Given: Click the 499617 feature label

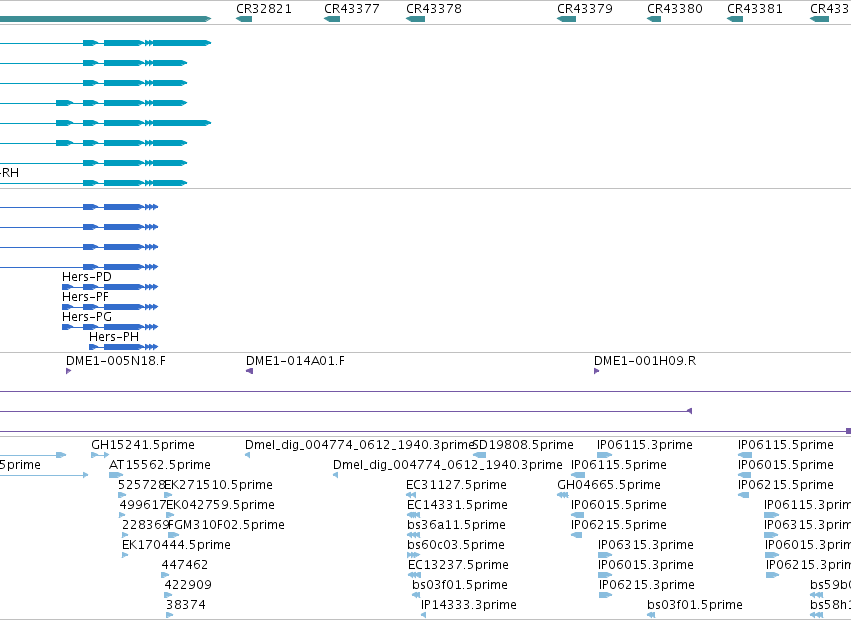Looking at the screenshot, I should tap(143, 505).
